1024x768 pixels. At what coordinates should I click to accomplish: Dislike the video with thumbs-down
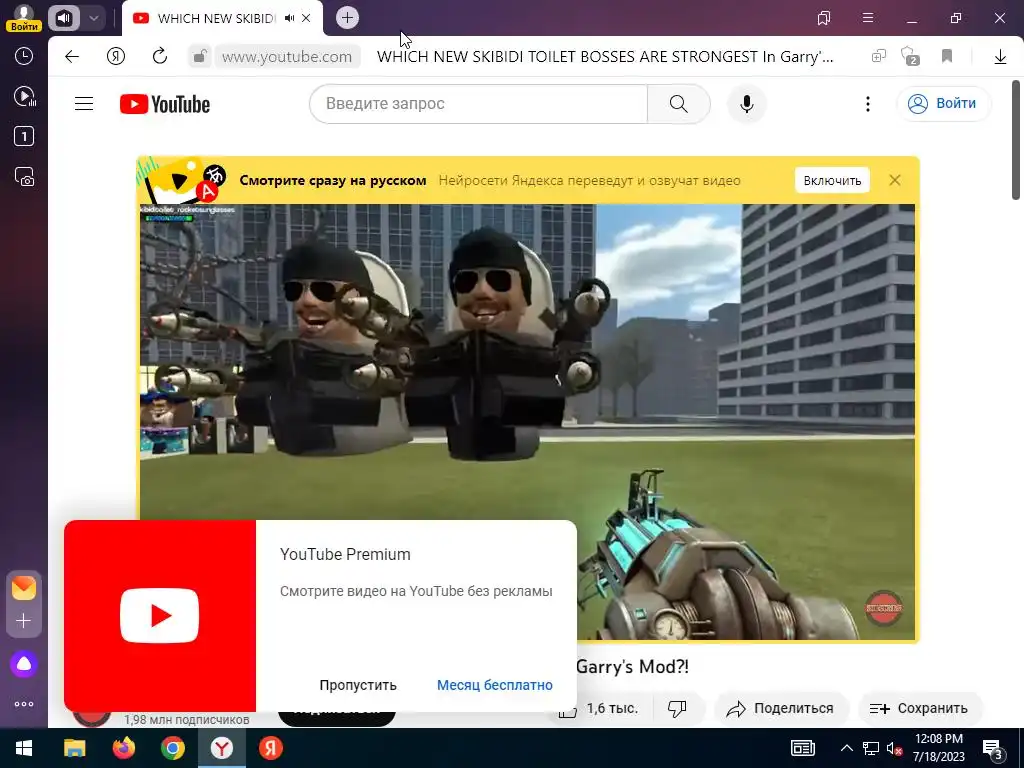pyautogui.click(x=677, y=709)
